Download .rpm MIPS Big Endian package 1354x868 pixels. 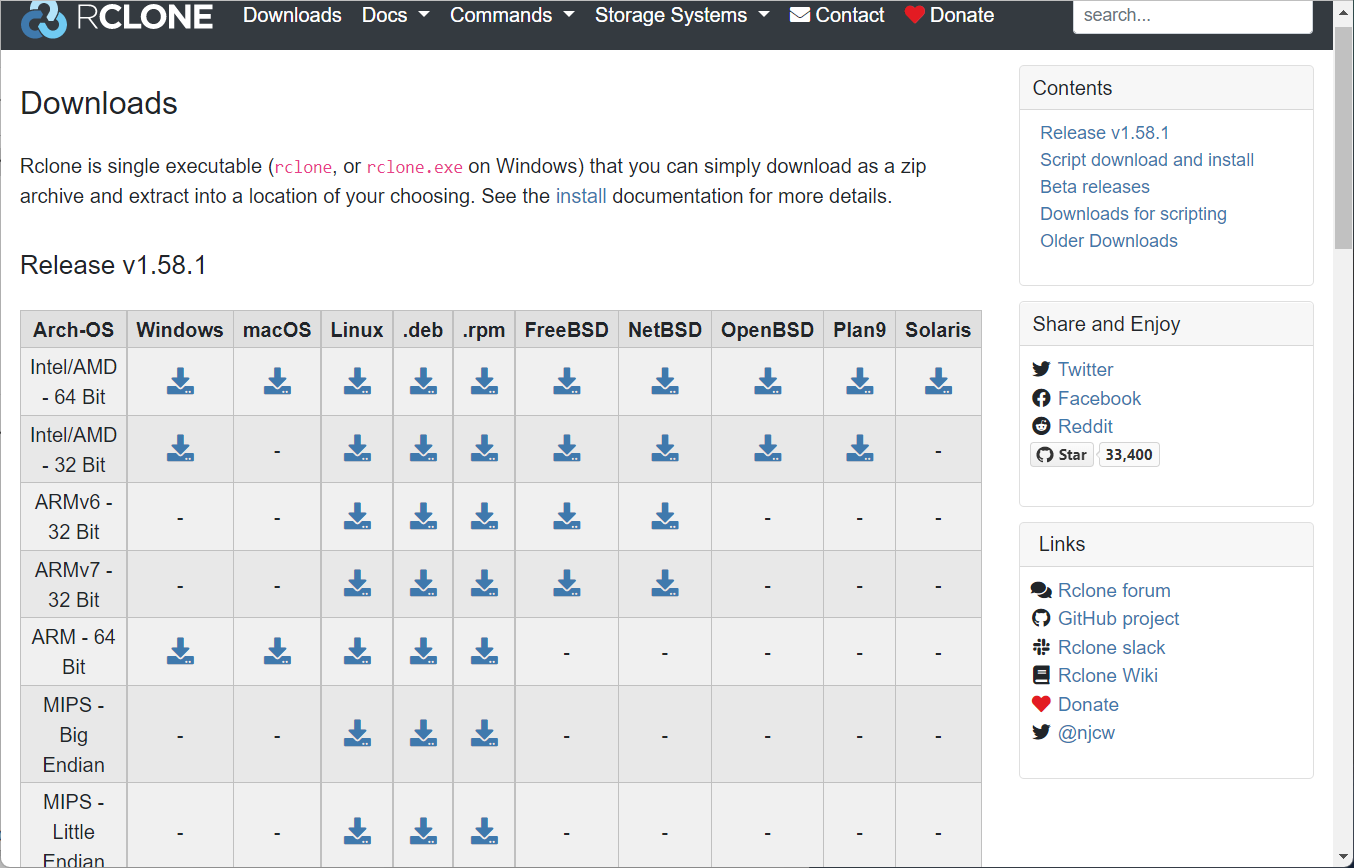click(x=484, y=733)
